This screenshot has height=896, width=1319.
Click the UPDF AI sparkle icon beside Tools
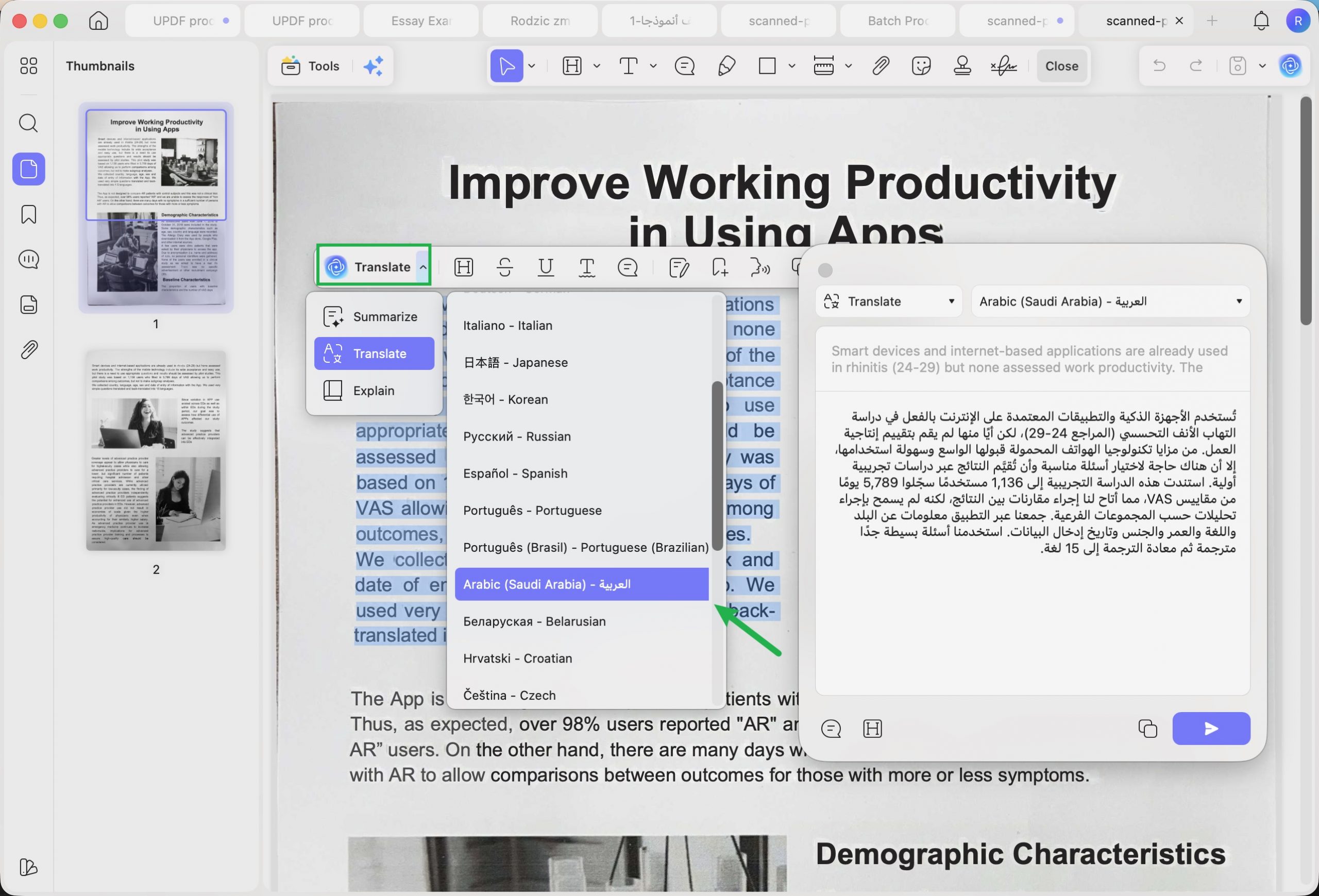coord(374,66)
